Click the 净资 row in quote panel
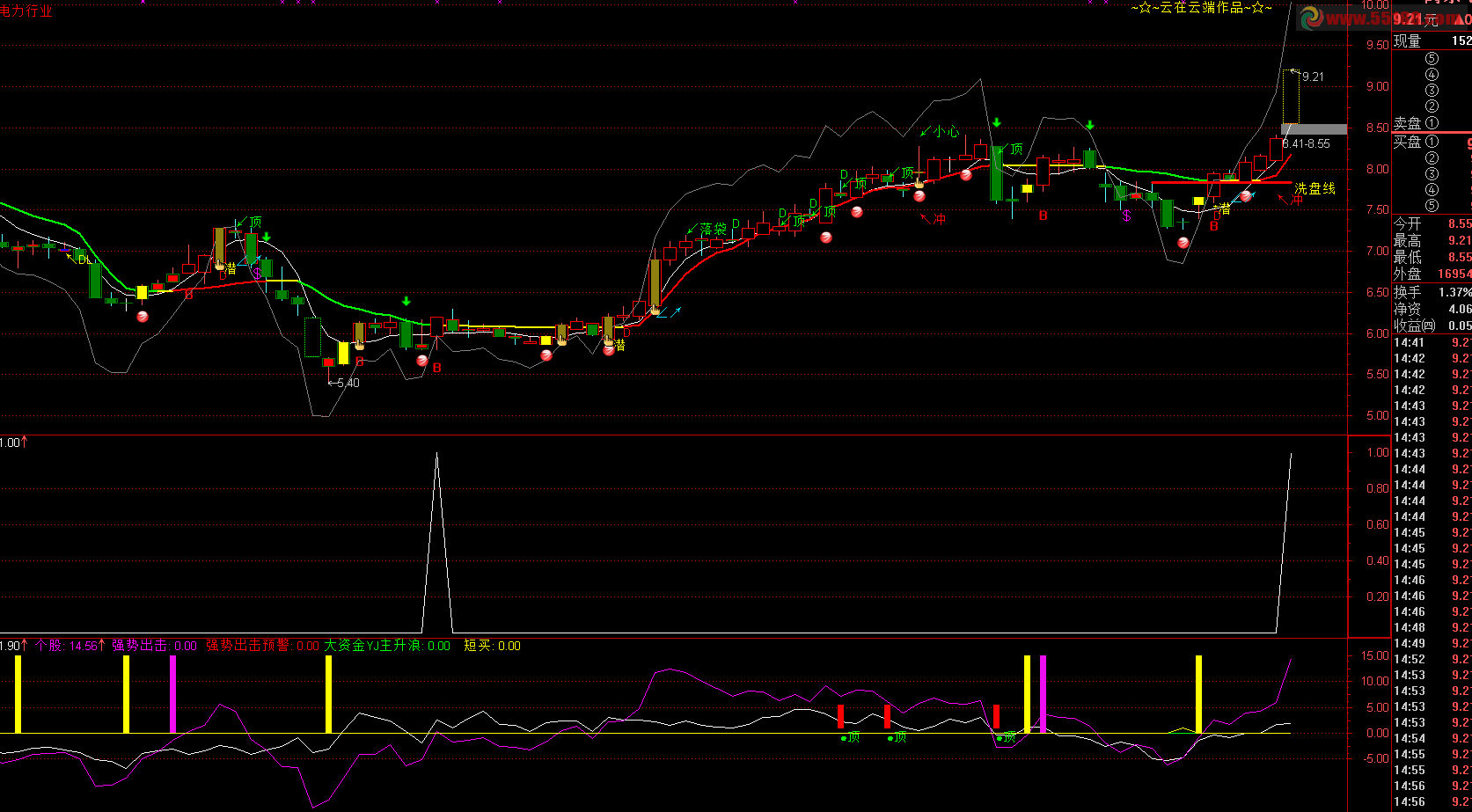The height and width of the screenshot is (812, 1472). coord(1432,309)
